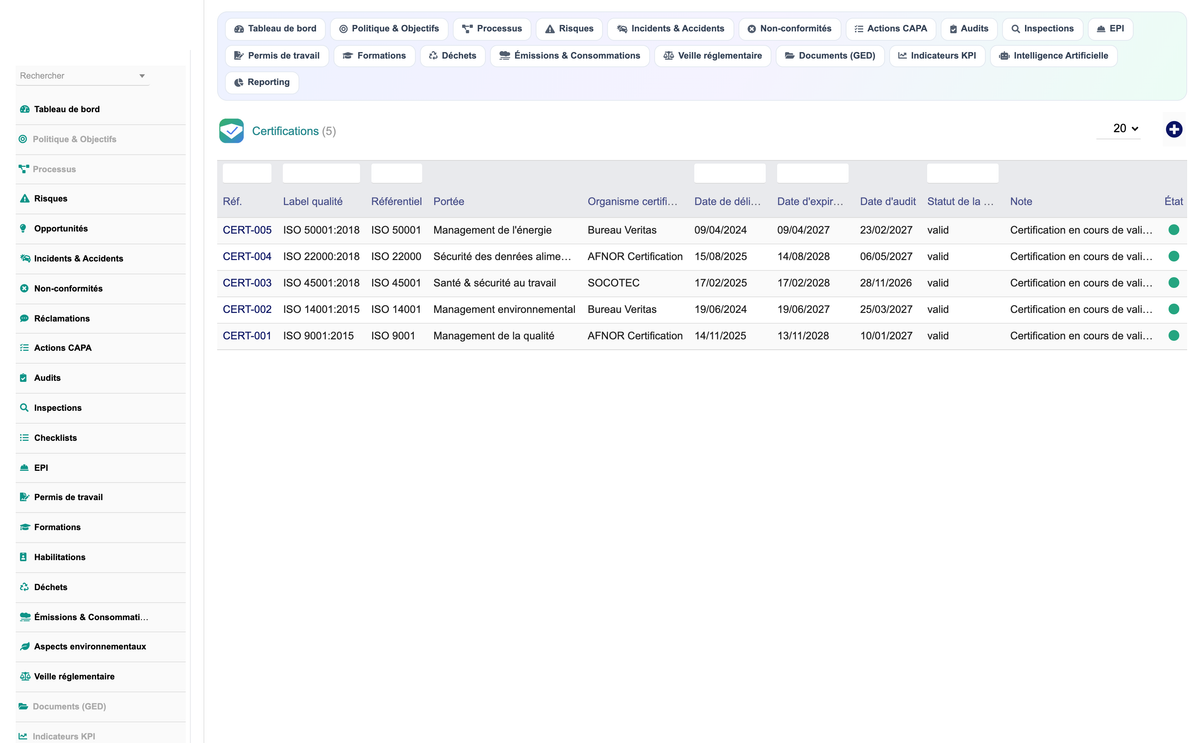Screen dimensions: 1200x743
Task: Open the top Actions CAPA tab
Action: (x=891, y=29)
